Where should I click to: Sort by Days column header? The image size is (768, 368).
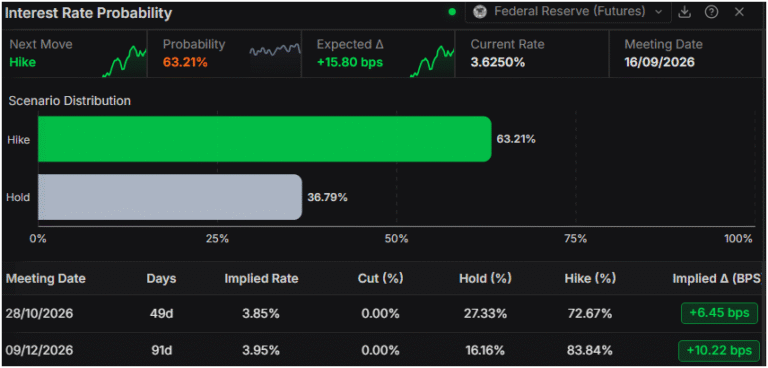[x=161, y=279]
